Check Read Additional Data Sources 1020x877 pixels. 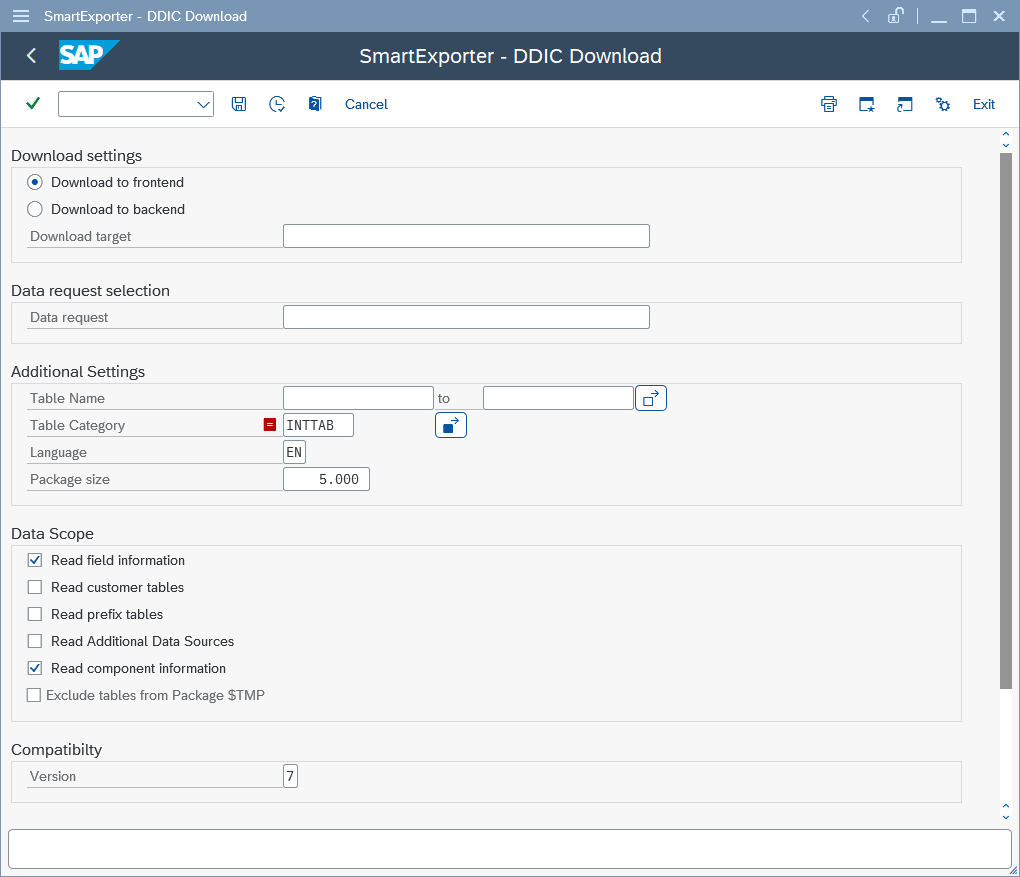[x=35, y=641]
